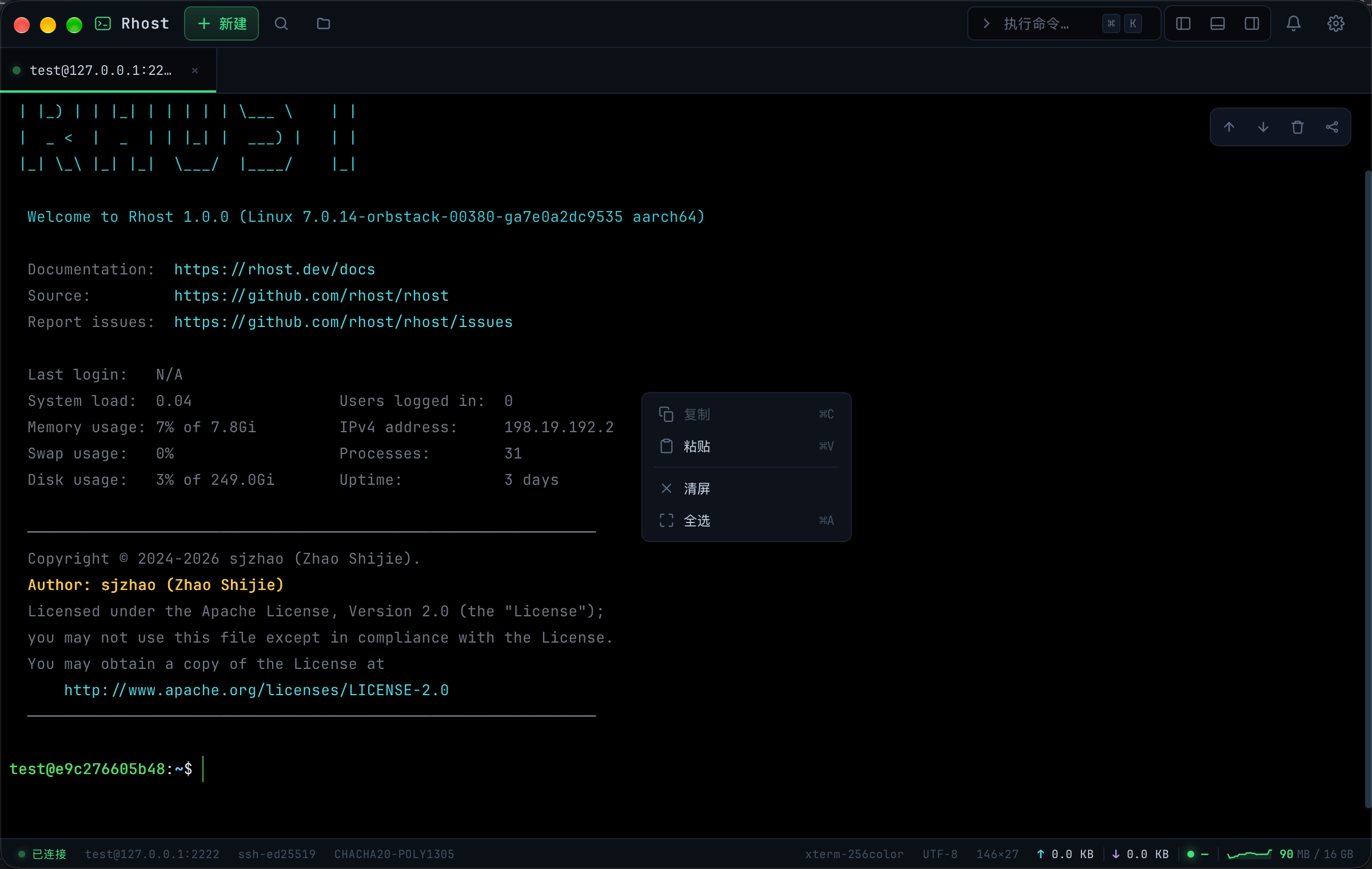Viewport: 1372px width, 869px height.
Task: Close the test@127.0.0.1 session tab
Action: point(195,70)
